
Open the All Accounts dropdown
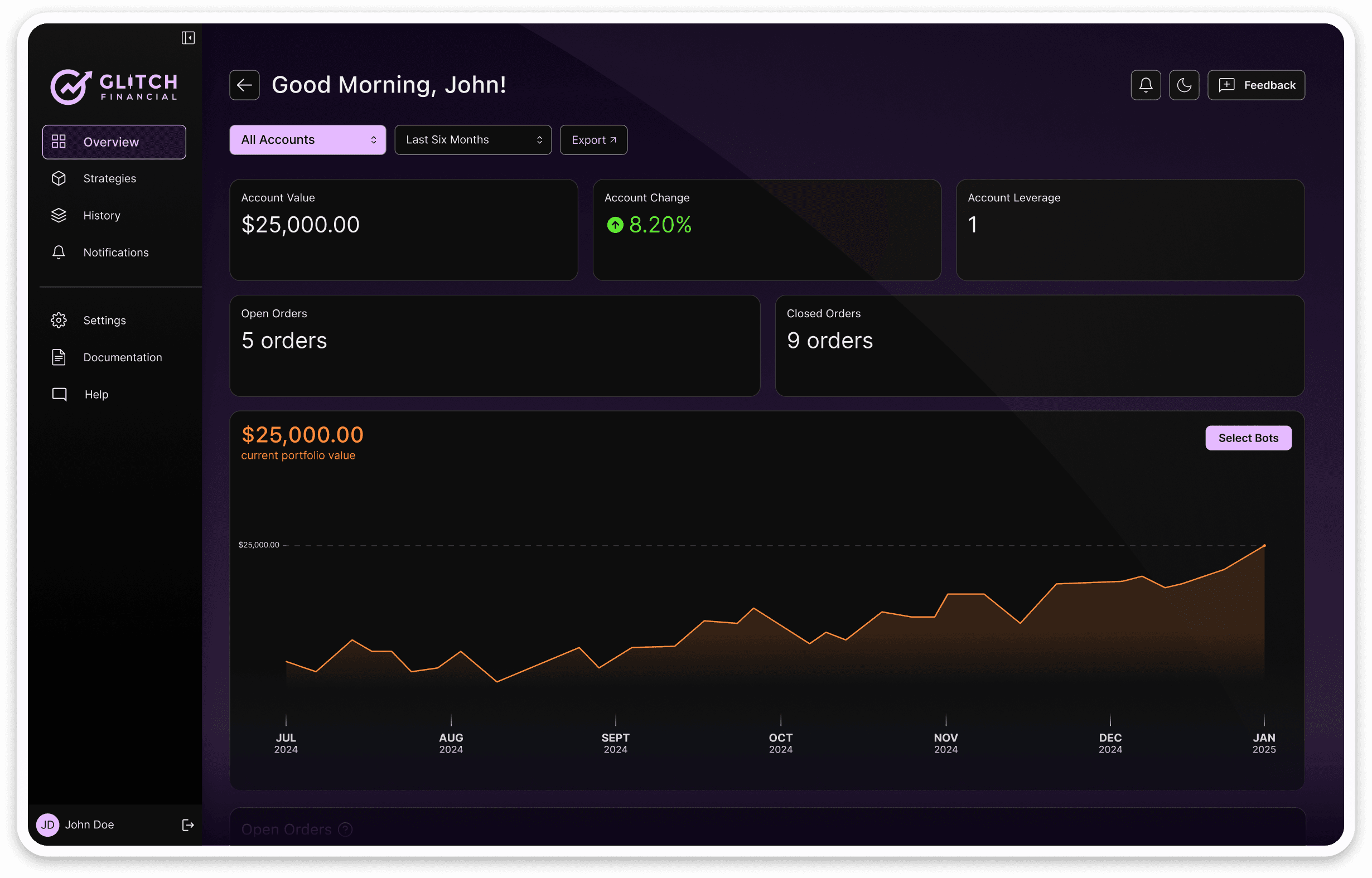tap(307, 140)
